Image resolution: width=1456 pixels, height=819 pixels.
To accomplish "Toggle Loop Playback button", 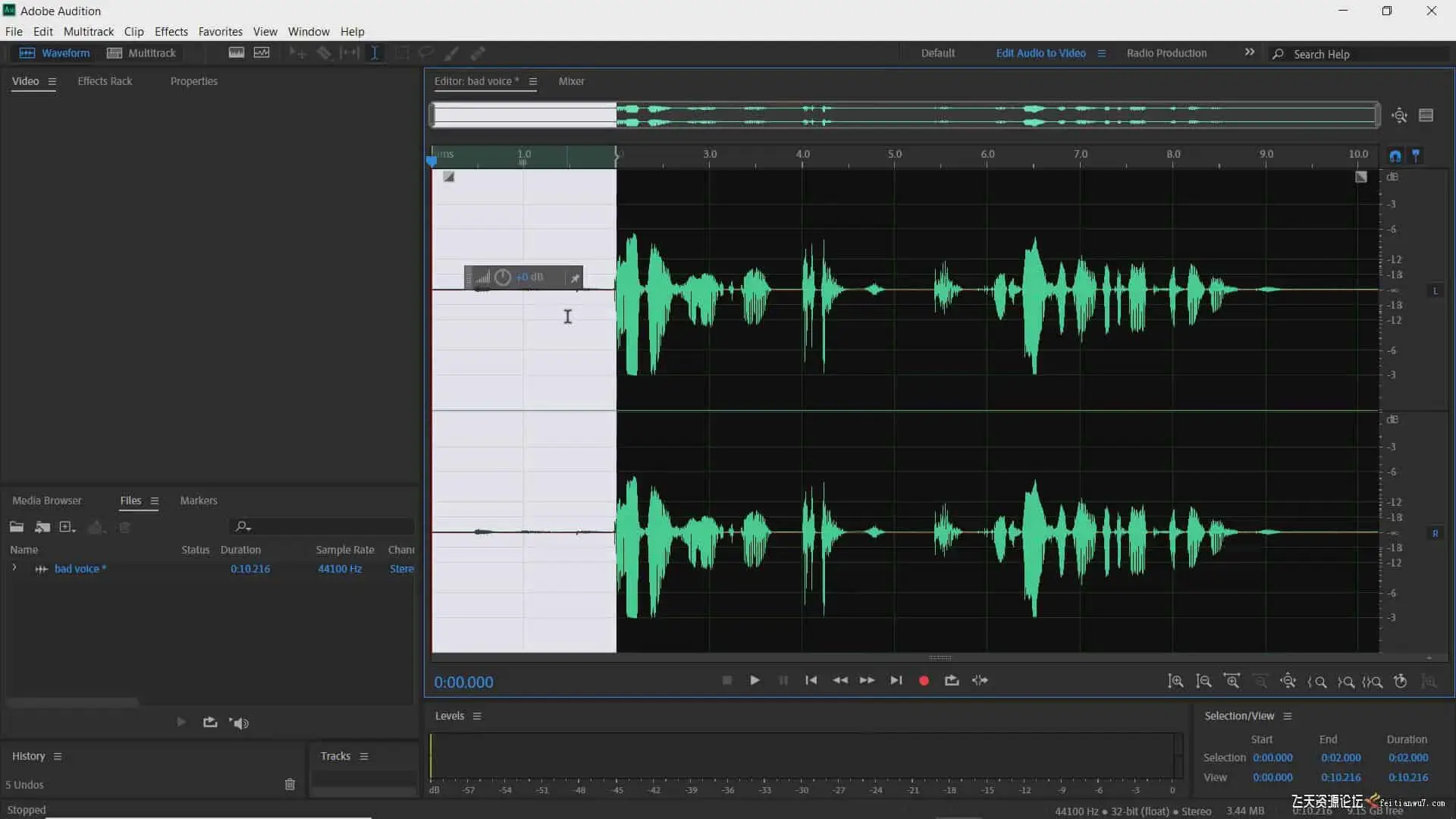I will tap(952, 681).
